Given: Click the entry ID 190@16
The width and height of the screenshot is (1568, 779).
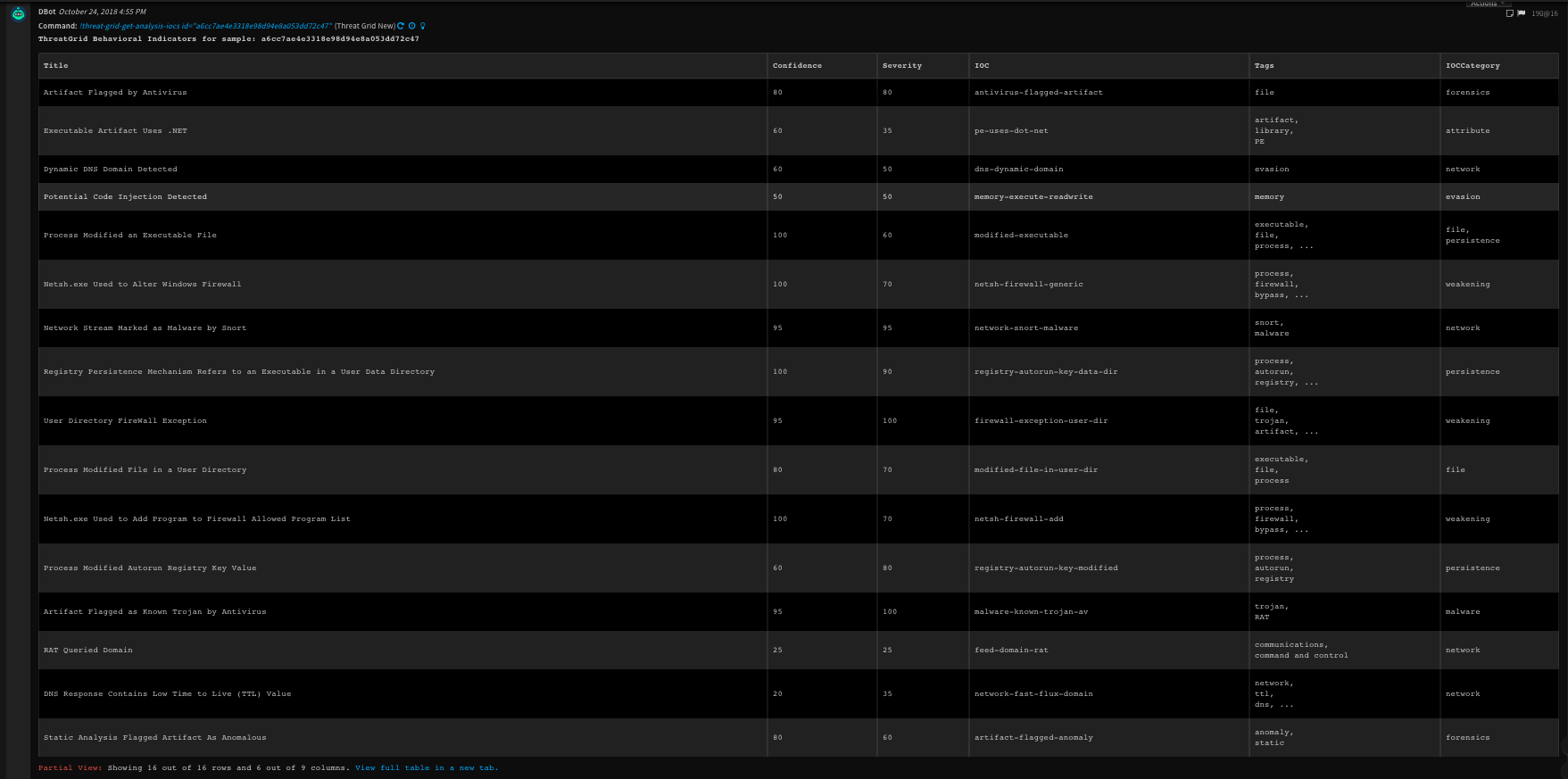Looking at the screenshot, I should [1544, 13].
